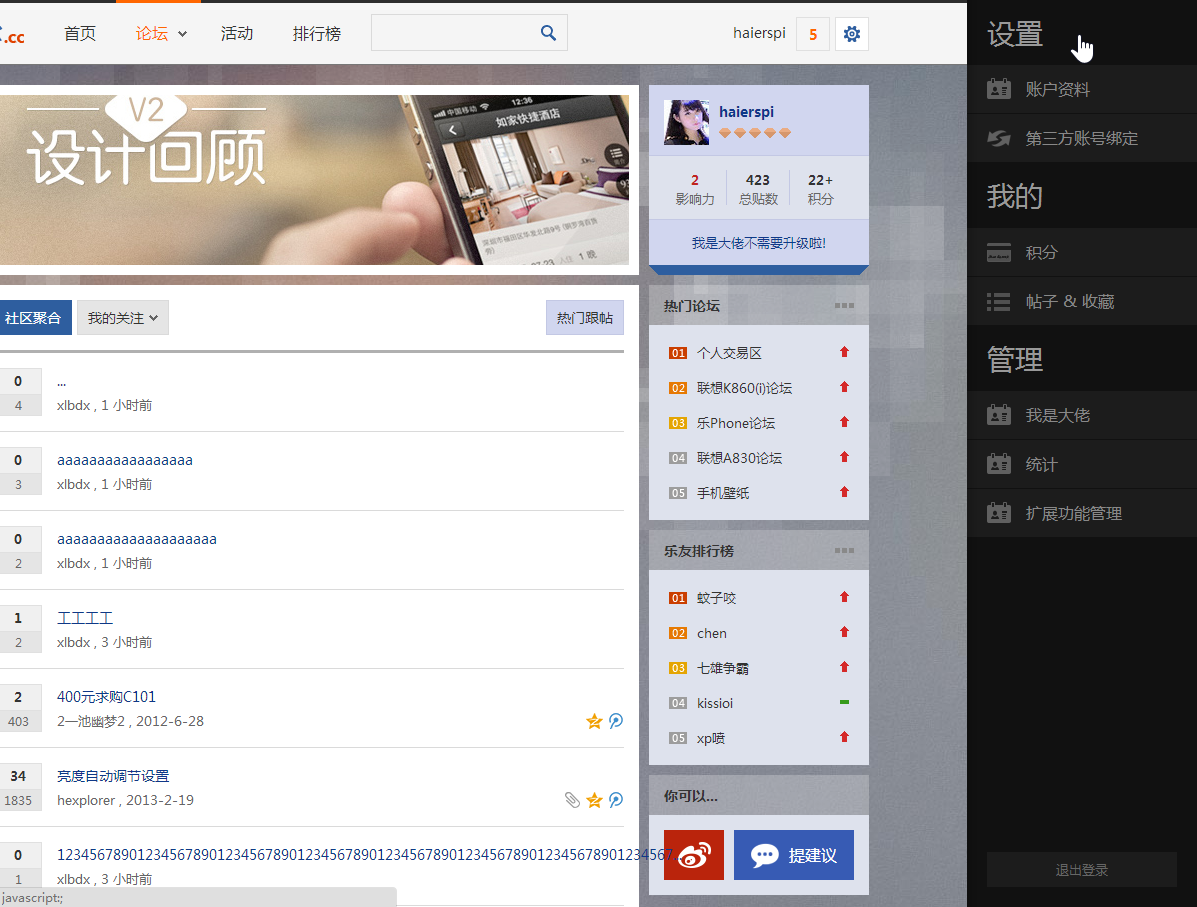
Task: Open user chen in 乐友排行榜
Action: pos(711,633)
